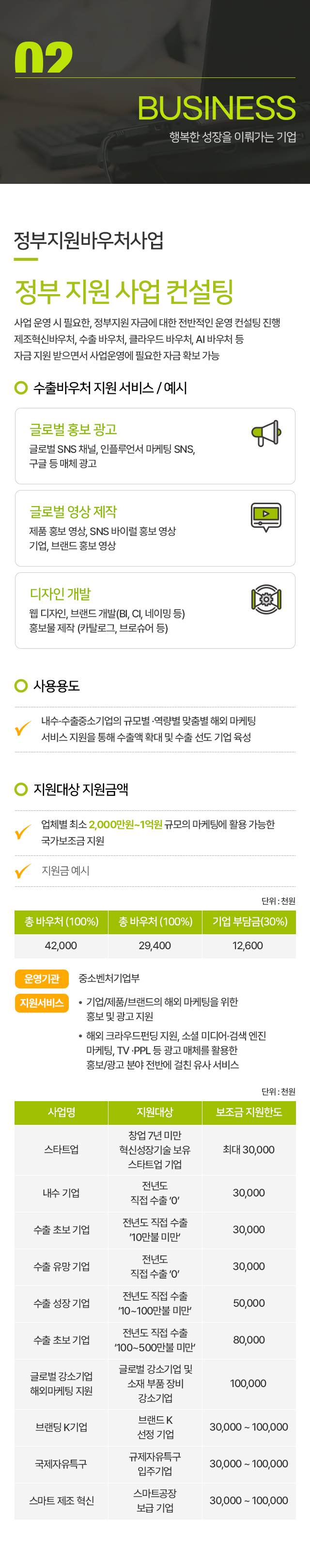The width and height of the screenshot is (310, 1568).
Task: Click the 기업 부담금(30%) table header
Action: [x=249, y=922]
